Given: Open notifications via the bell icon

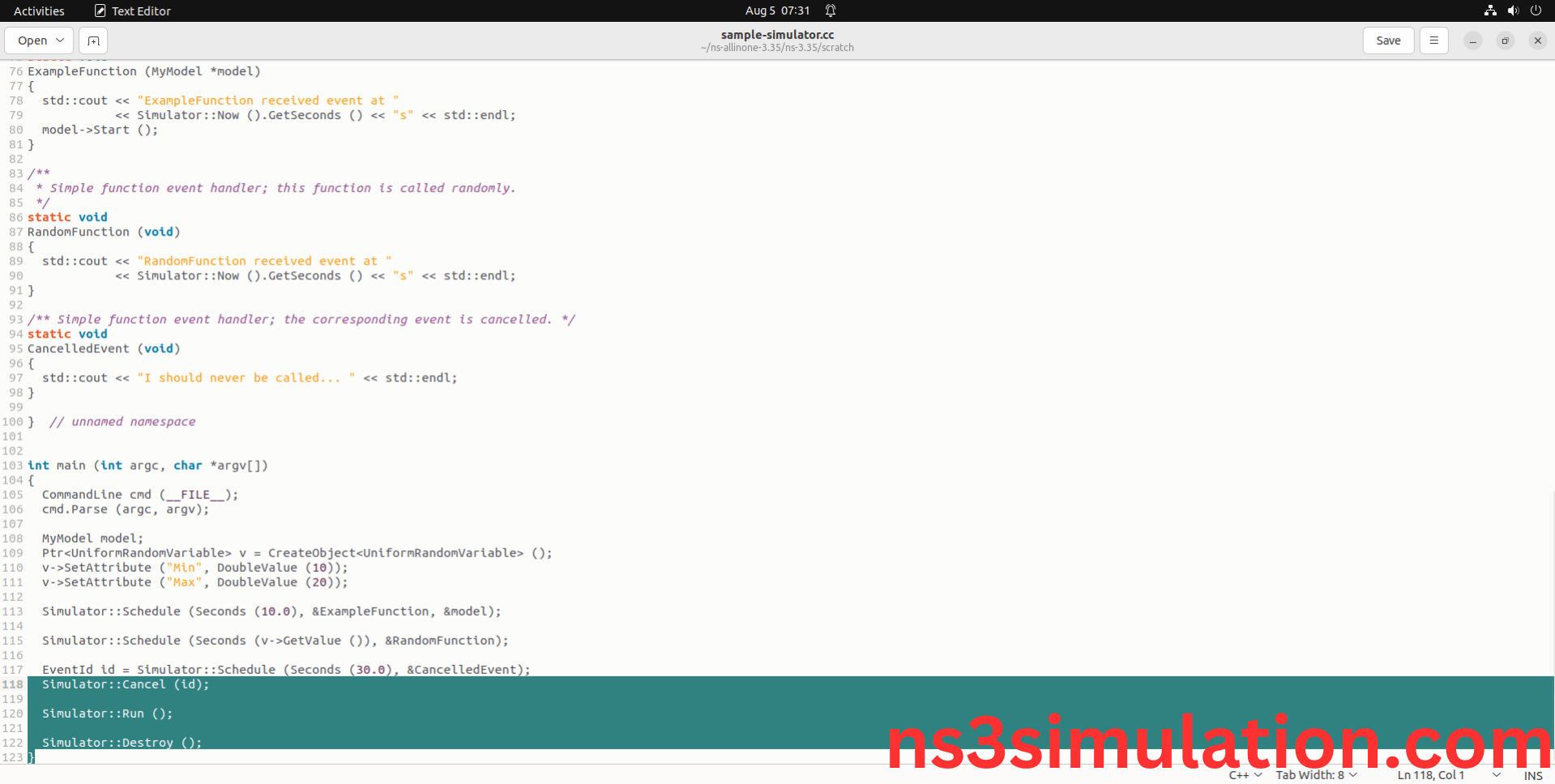Looking at the screenshot, I should coord(829,11).
